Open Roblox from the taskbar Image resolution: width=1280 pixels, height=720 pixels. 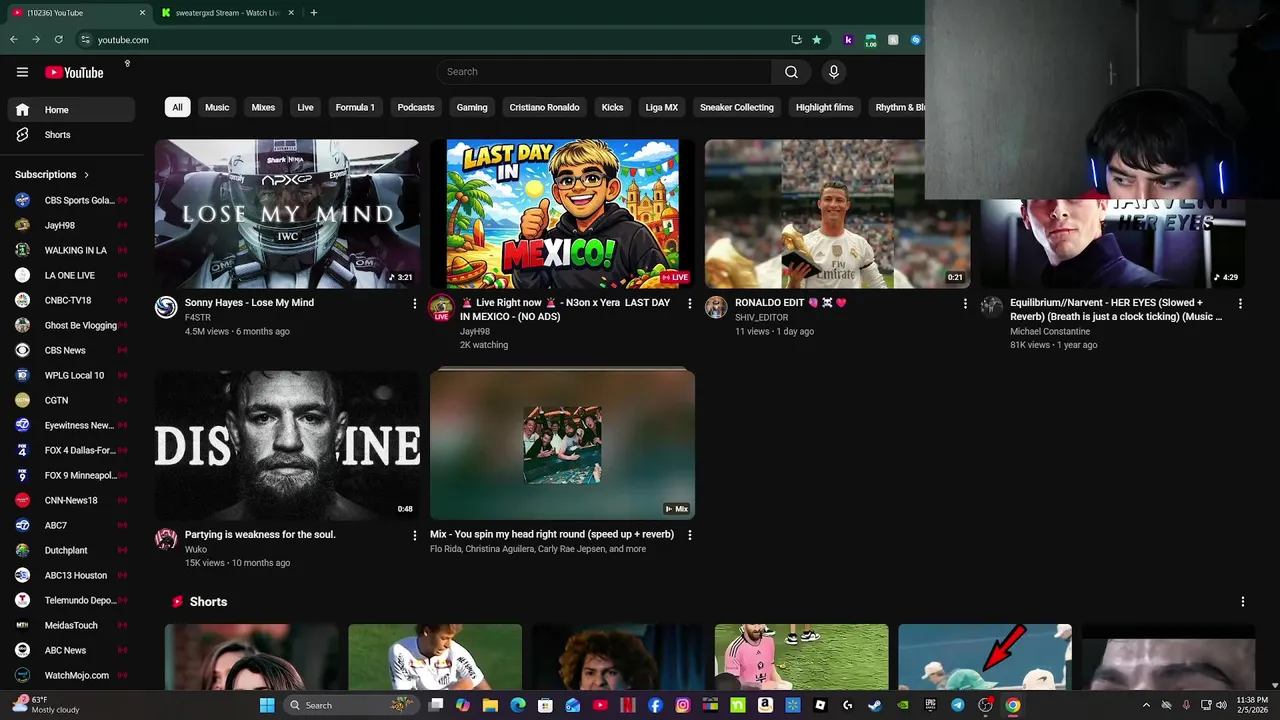[820, 705]
